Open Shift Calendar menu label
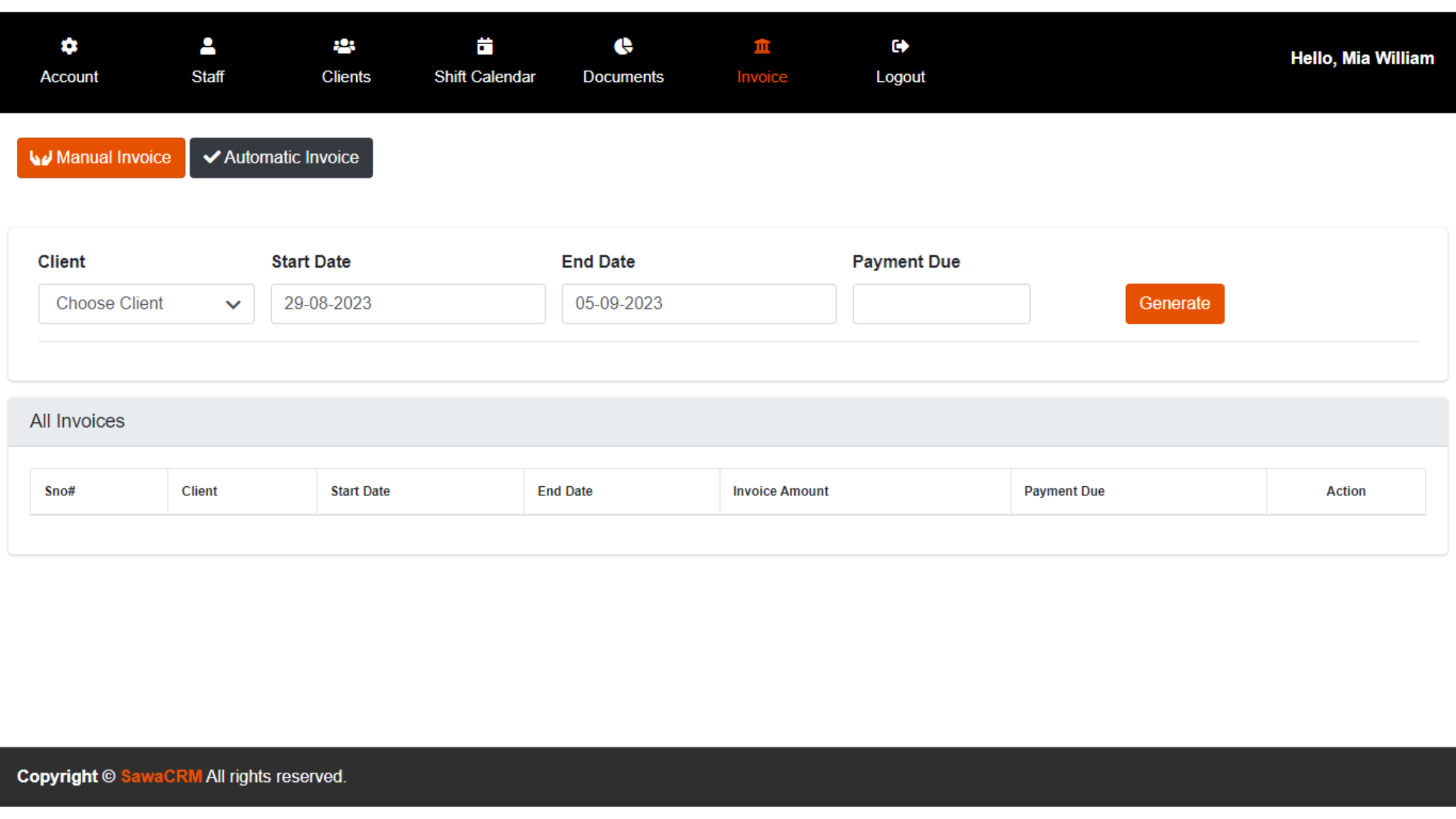Image resolution: width=1456 pixels, height=819 pixels. [x=485, y=77]
